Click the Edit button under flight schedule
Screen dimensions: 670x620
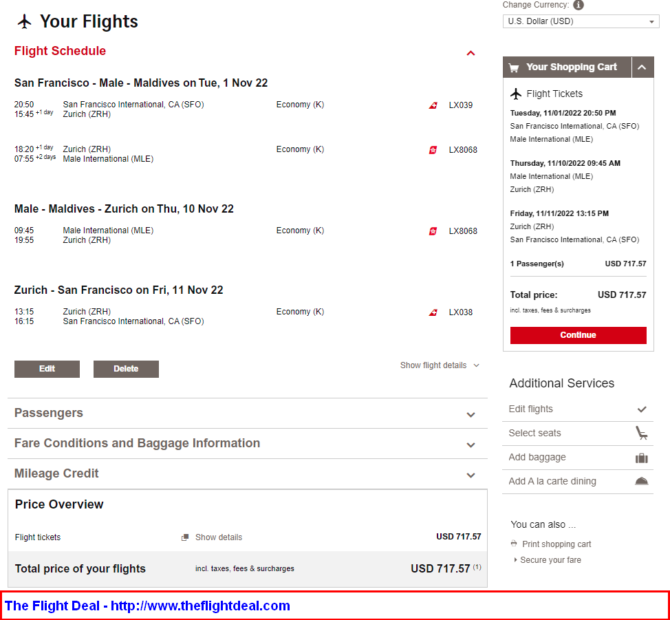point(47,369)
